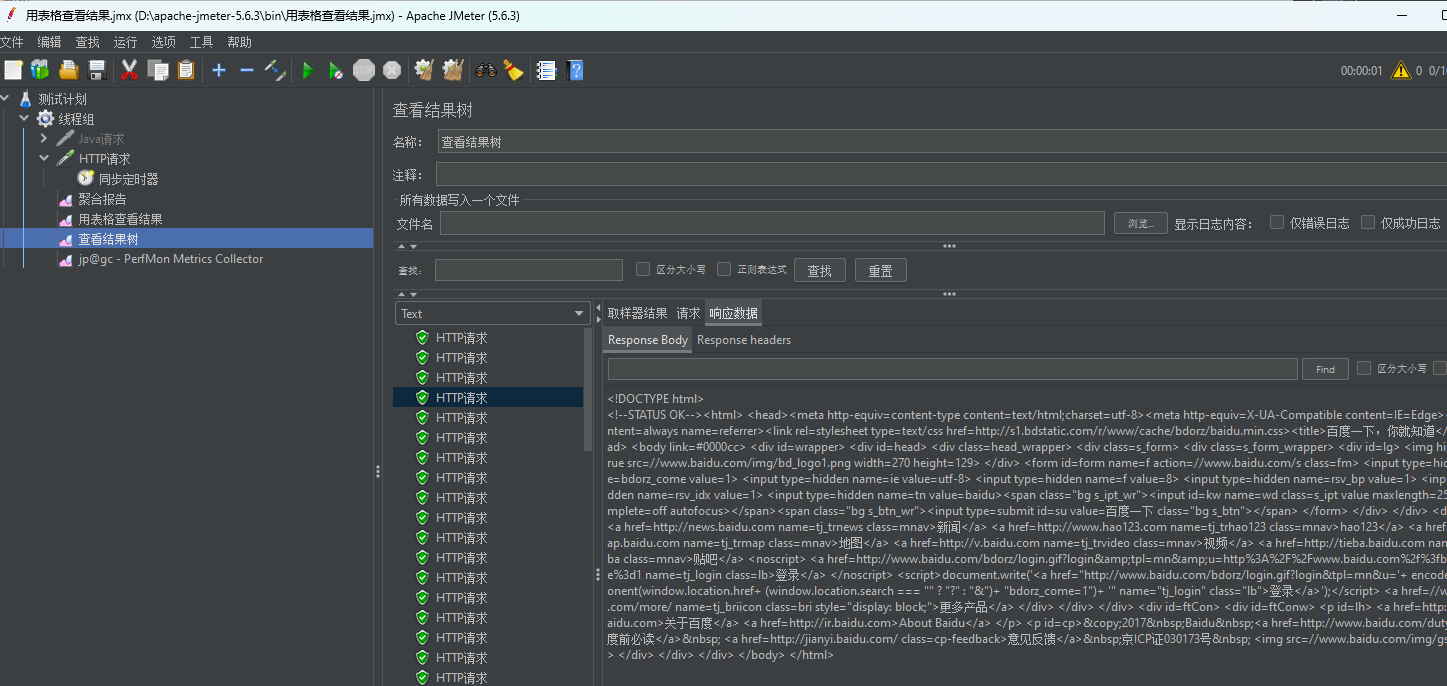Toggle 区分大小写 checkbox next to Find button

click(x=1364, y=368)
